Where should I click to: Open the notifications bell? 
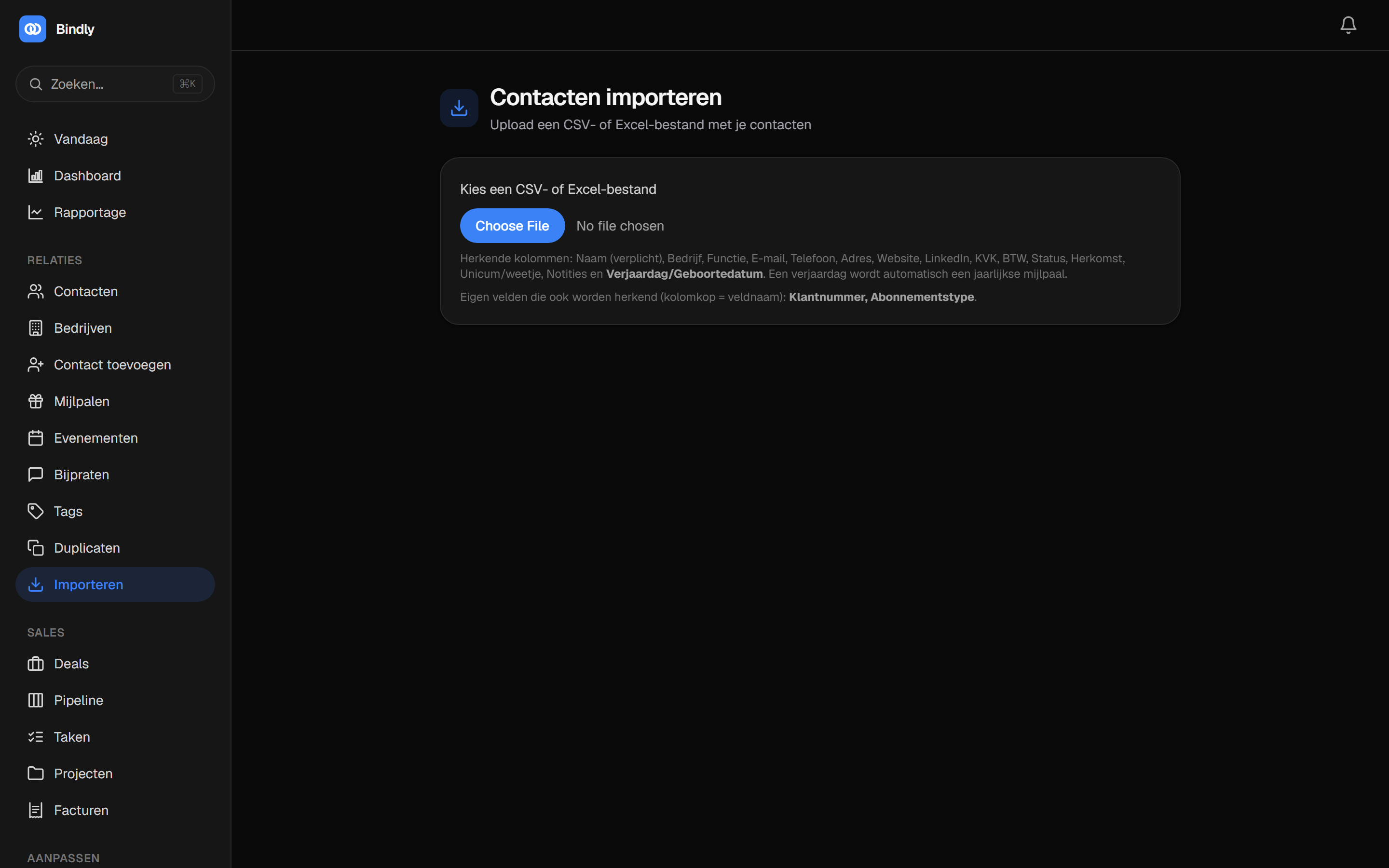coord(1348,25)
